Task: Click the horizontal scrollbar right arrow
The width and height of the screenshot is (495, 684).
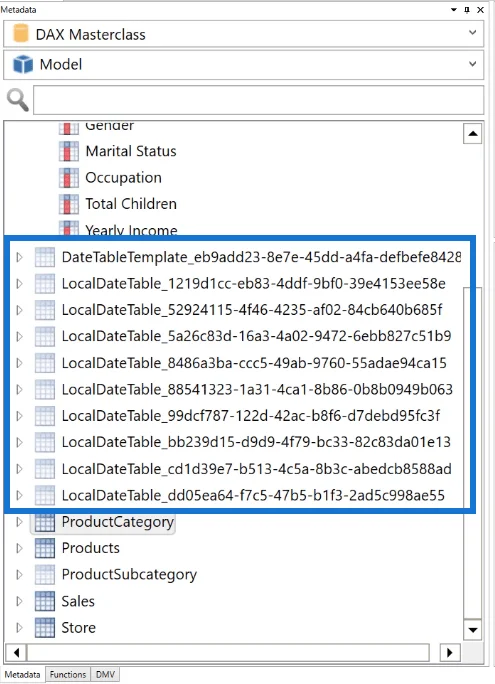Action: (450, 653)
